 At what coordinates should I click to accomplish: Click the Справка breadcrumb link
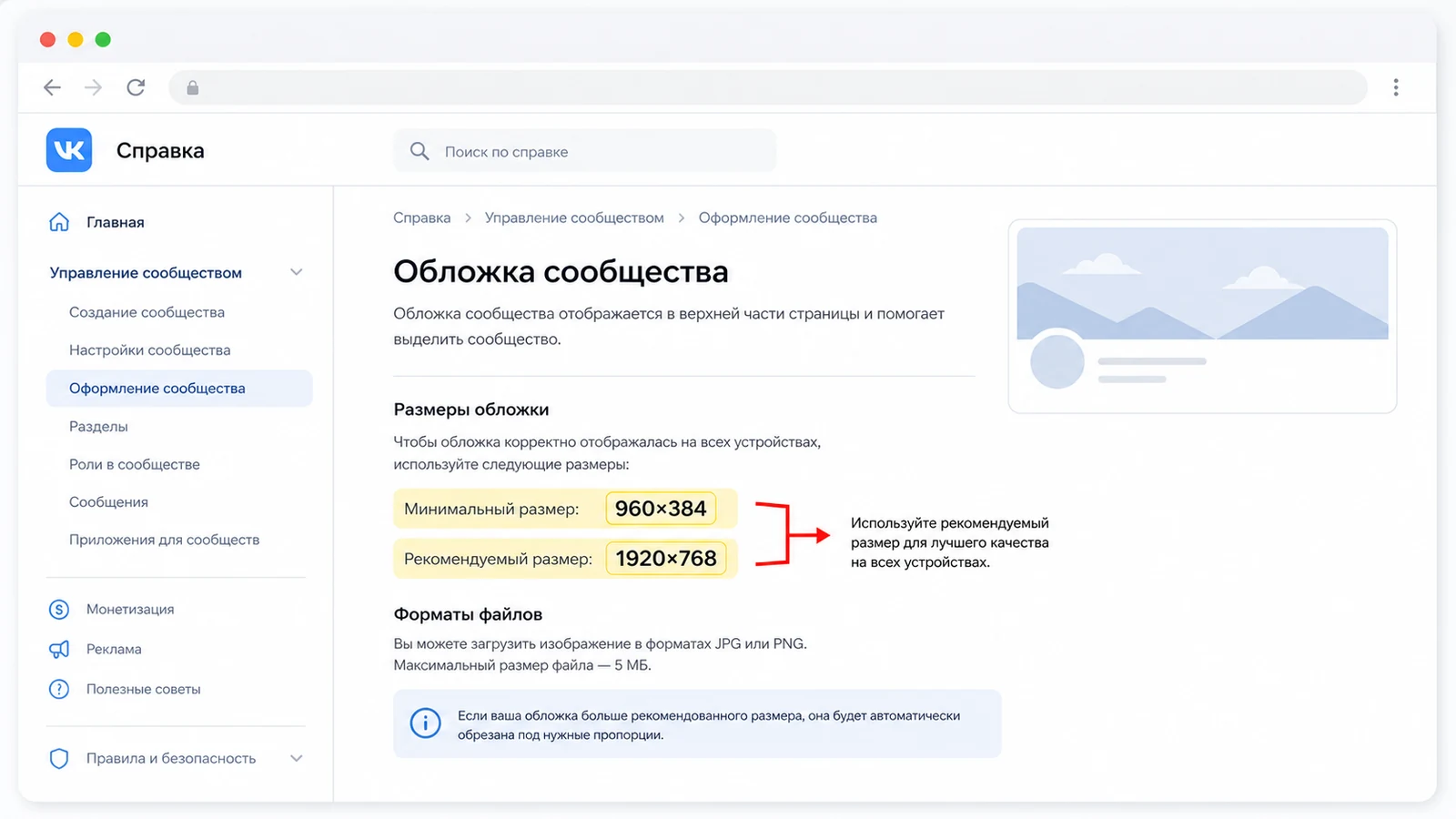click(x=422, y=217)
